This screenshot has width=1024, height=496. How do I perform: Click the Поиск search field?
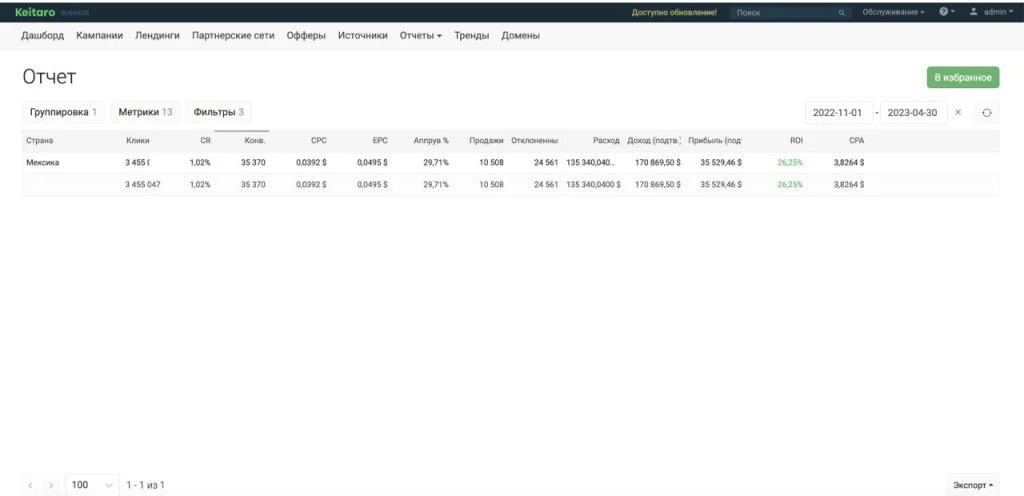(783, 12)
